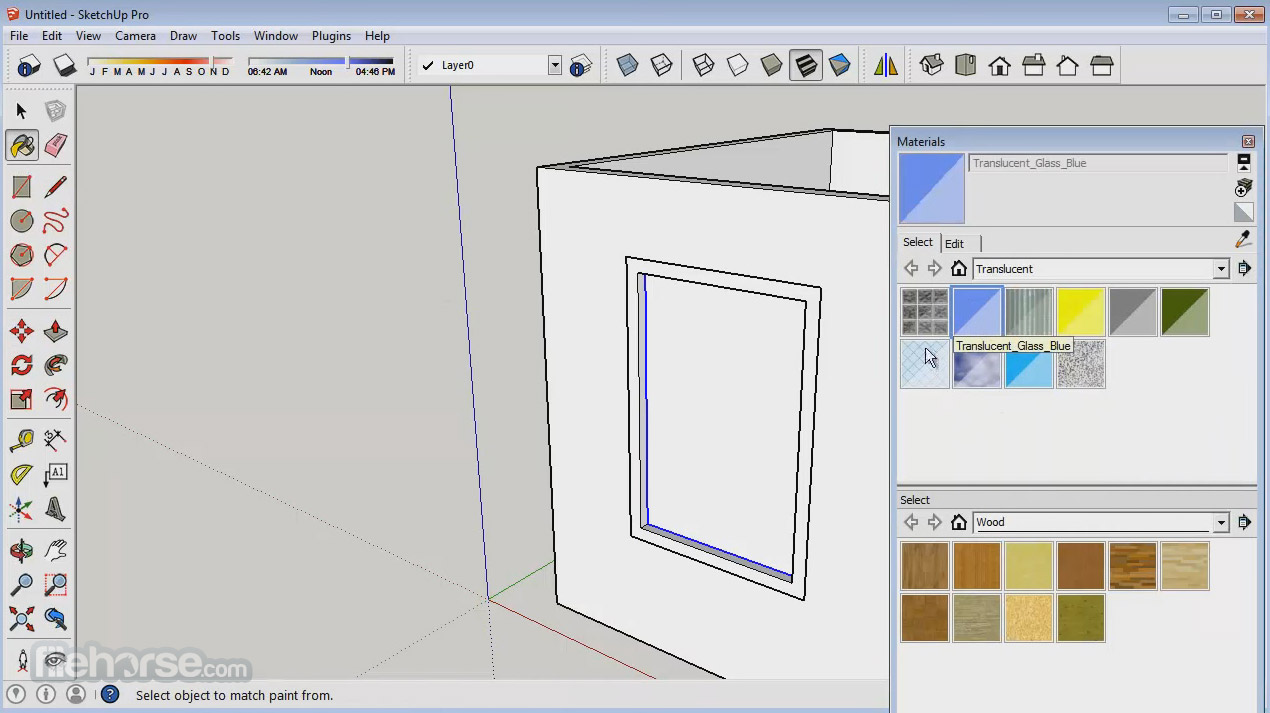Select the Rectangle drawing tool
Image resolution: width=1270 pixels, height=713 pixels.
[x=21, y=187]
